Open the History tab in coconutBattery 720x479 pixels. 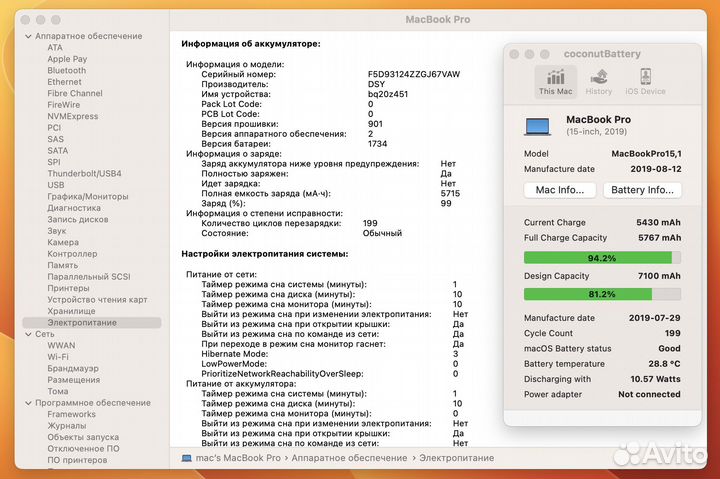(599, 82)
